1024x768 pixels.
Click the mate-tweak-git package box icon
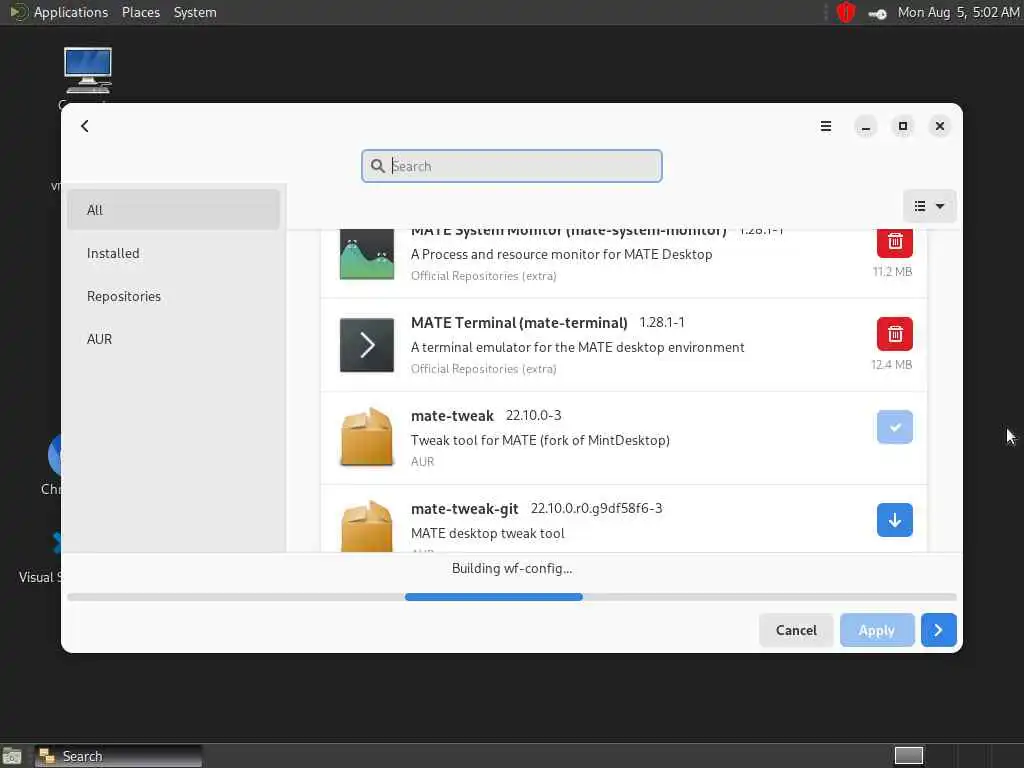367,526
